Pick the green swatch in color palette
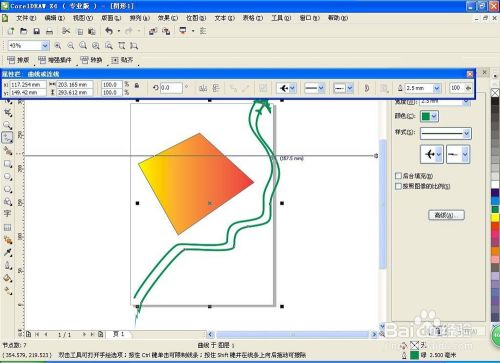Screen dimensions: 500x363 pyautogui.click(x=495, y=209)
